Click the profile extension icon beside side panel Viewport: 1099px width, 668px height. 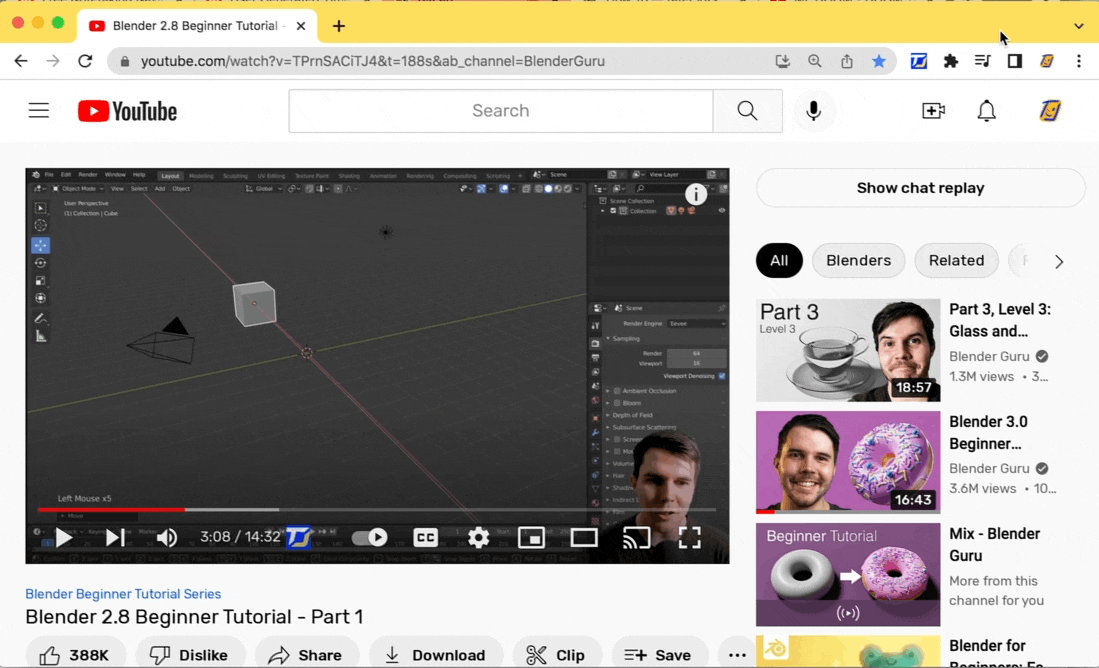click(x=1046, y=61)
